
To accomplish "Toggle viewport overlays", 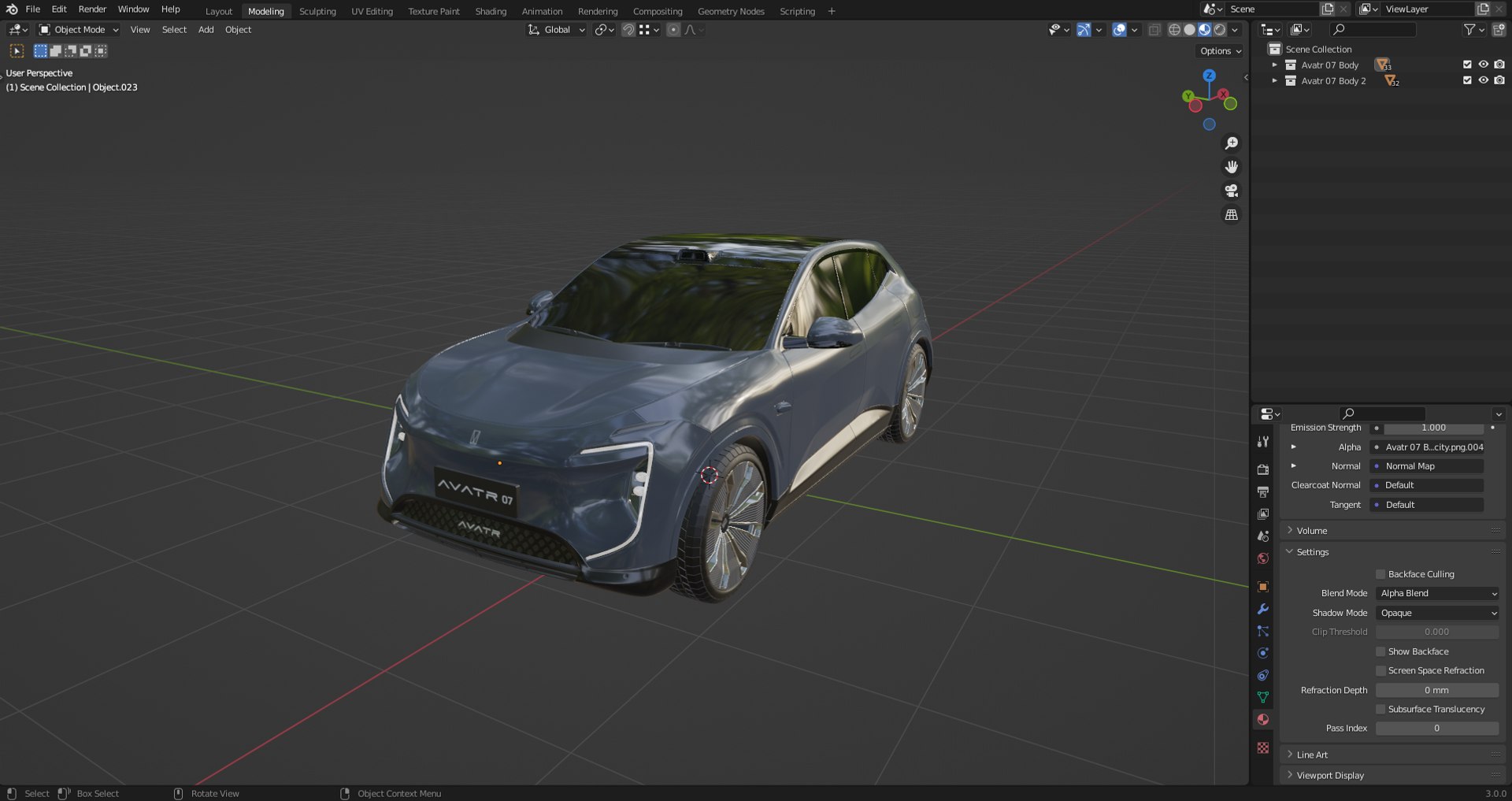I will click(1119, 29).
